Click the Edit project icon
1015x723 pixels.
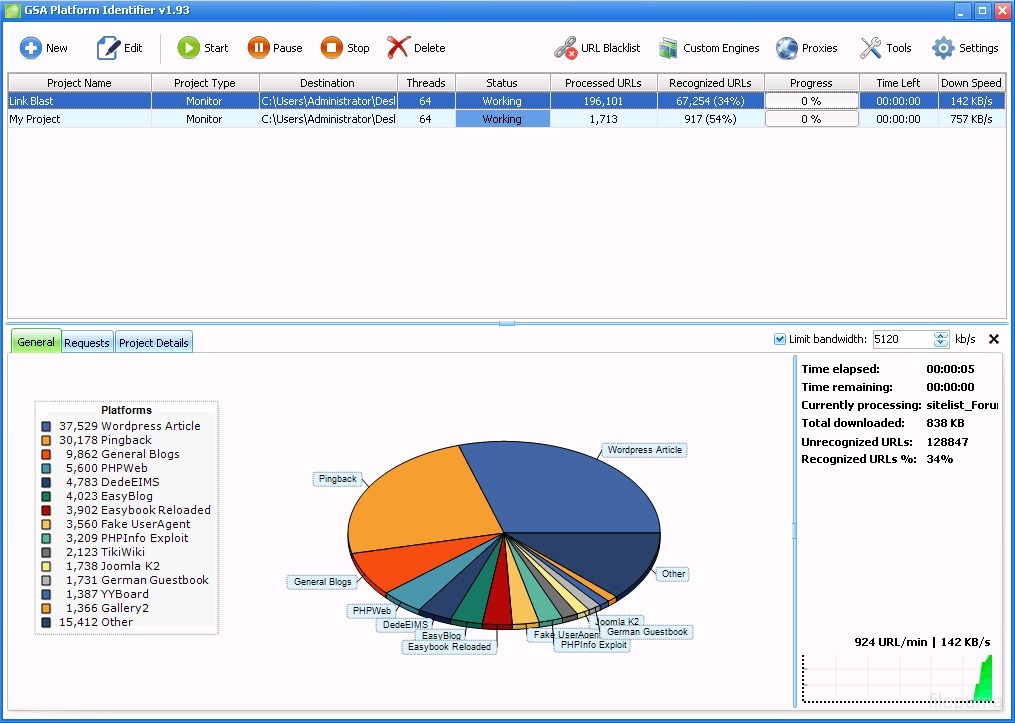(x=108, y=48)
